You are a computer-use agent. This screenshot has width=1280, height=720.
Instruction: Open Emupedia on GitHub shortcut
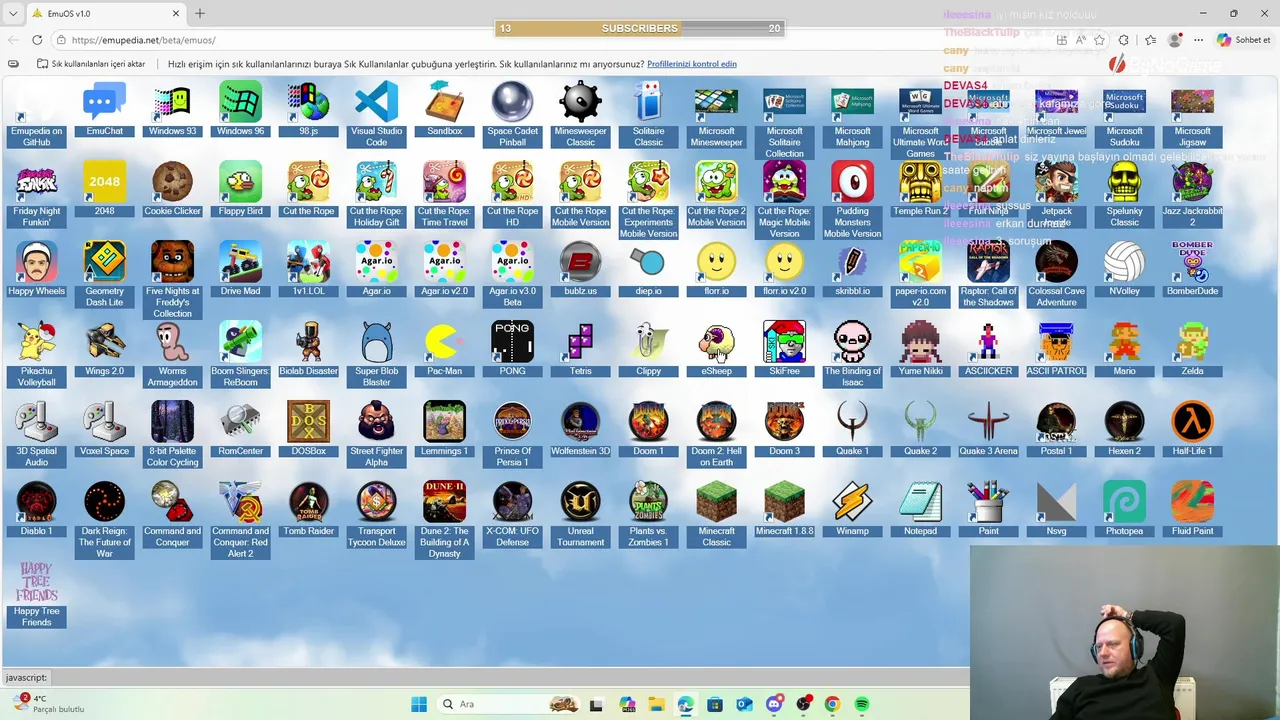[x=36, y=114]
